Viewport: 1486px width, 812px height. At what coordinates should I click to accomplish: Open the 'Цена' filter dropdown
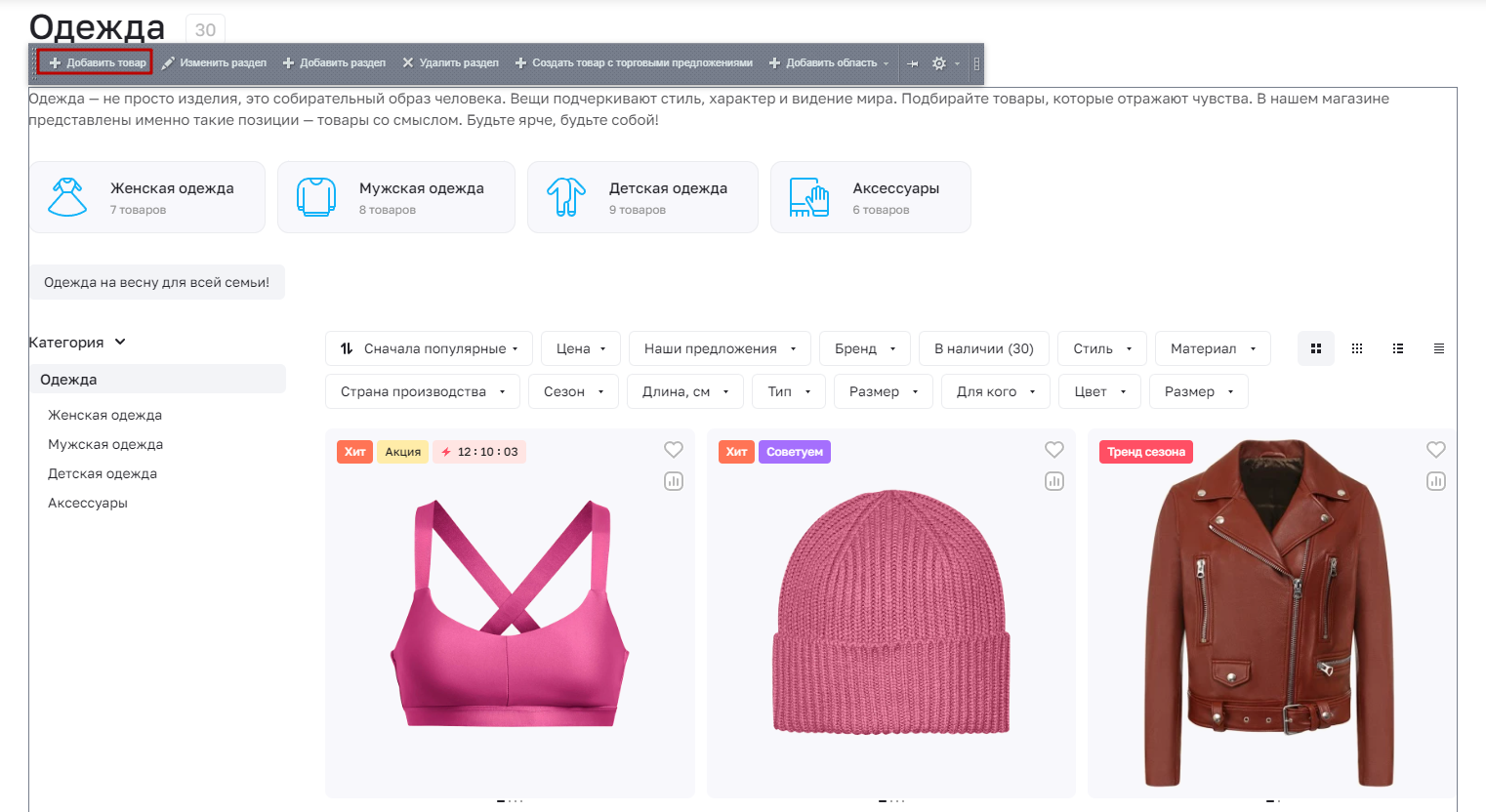point(581,348)
